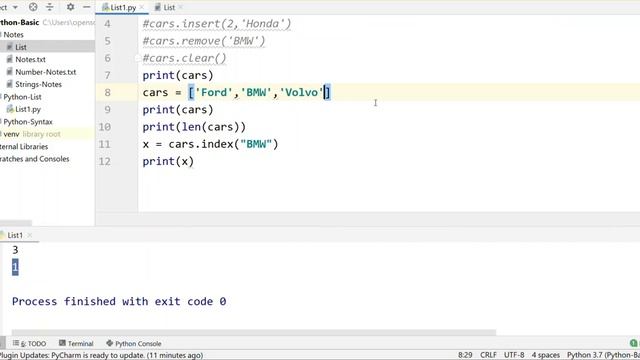Click output value 3 in console
This screenshot has width=640, height=360.
click(x=15, y=250)
